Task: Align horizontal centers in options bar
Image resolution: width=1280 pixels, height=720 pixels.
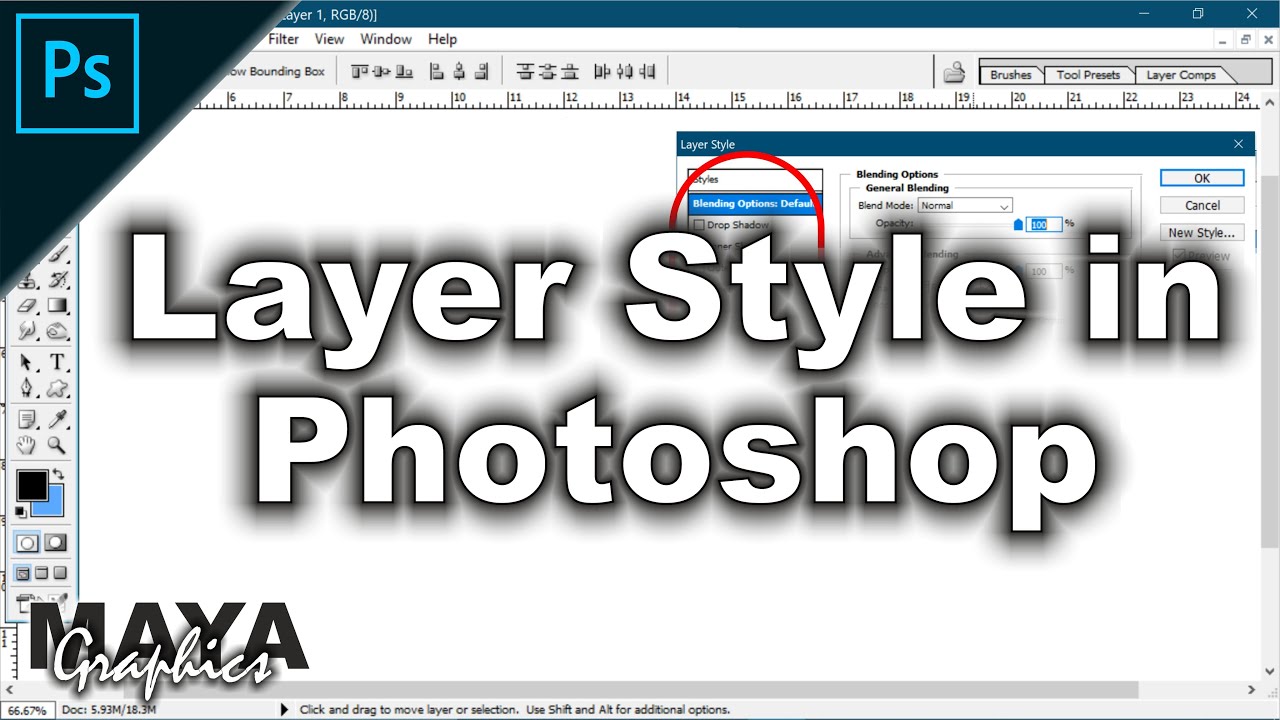Action: tap(459, 71)
